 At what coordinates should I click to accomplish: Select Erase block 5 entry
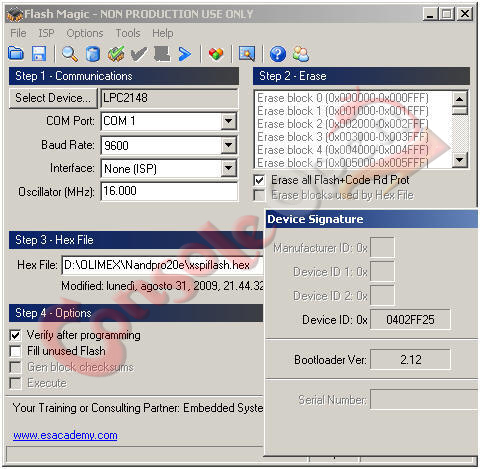(x=343, y=162)
